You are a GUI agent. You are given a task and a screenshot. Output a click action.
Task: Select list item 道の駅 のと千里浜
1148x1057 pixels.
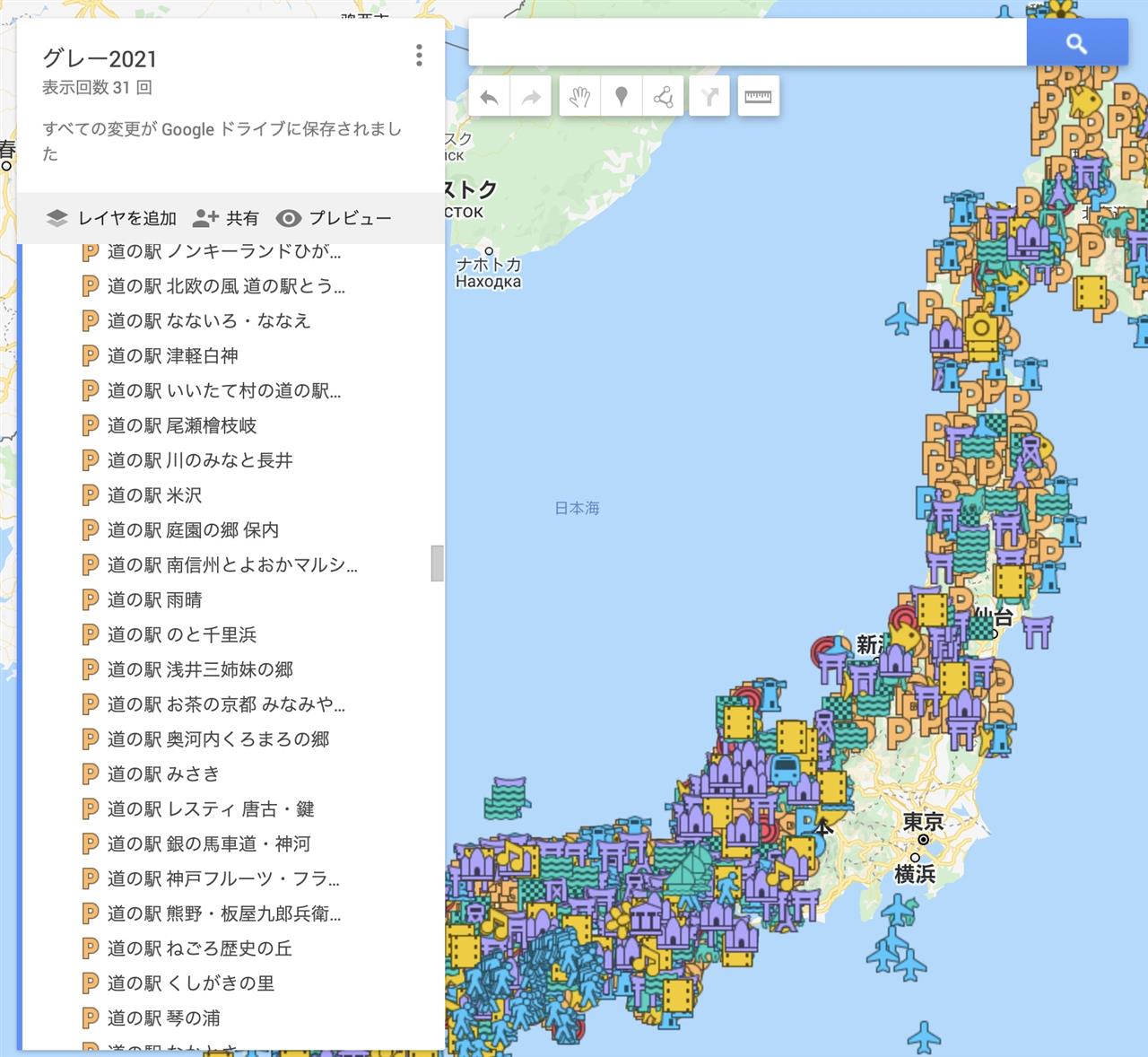pyautogui.click(x=182, y=634)
